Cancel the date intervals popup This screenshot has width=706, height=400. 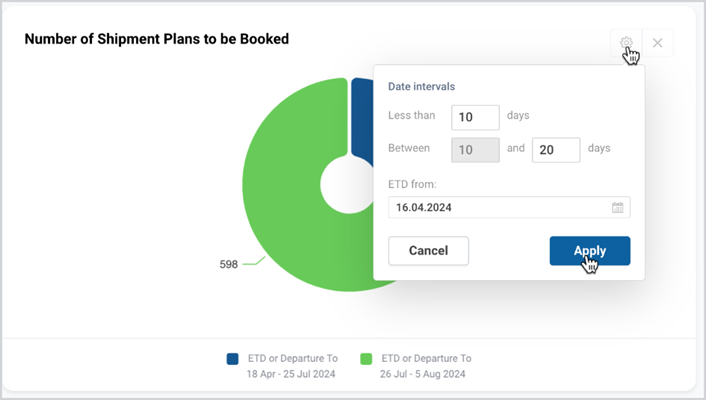[428, 251]
